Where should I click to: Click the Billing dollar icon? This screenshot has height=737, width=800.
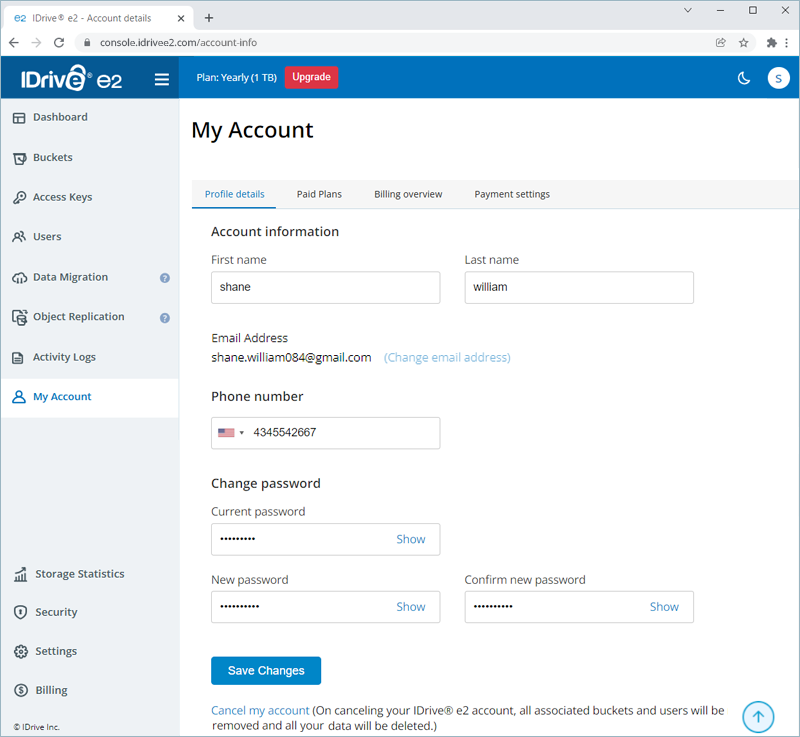pyautogui.click(x=21, y=690)
